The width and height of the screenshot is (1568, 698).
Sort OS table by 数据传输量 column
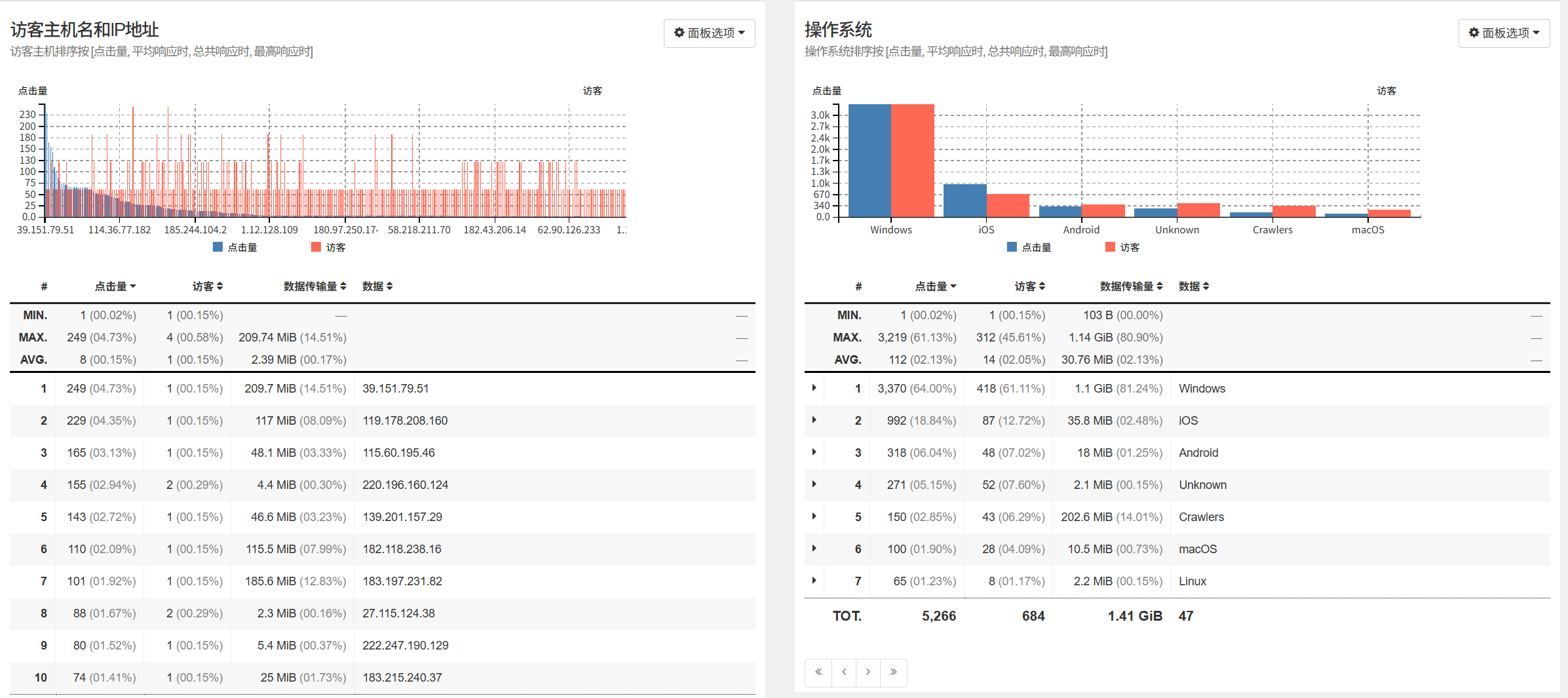1132,286
